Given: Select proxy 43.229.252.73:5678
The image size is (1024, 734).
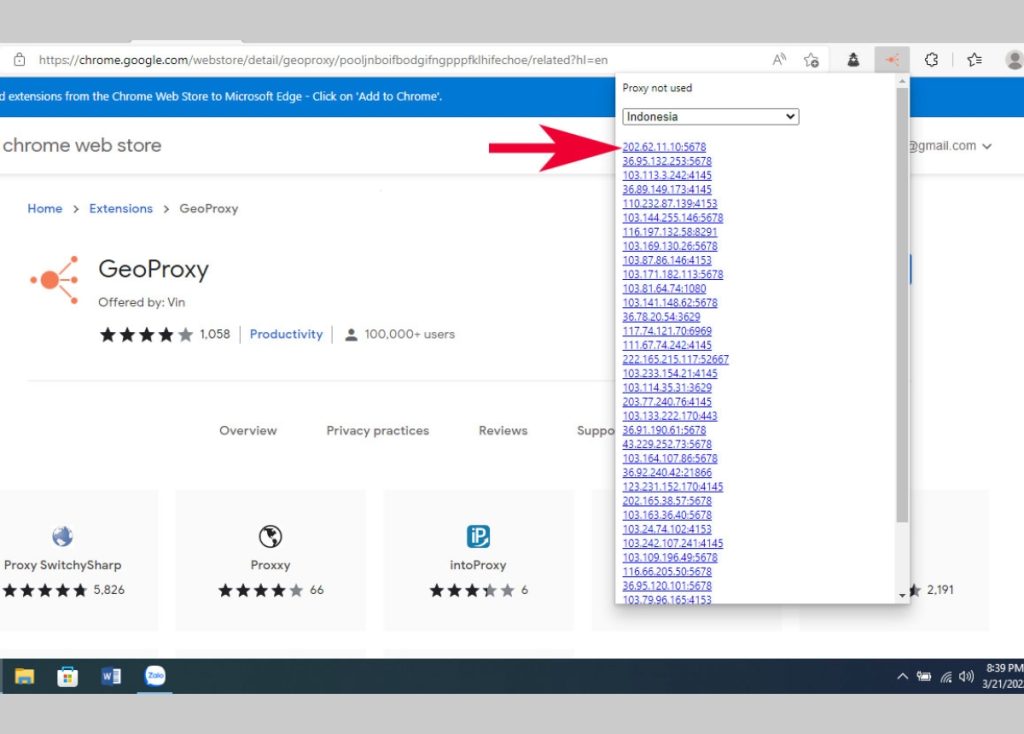Looking at the screenshot, I should [667, 444].
